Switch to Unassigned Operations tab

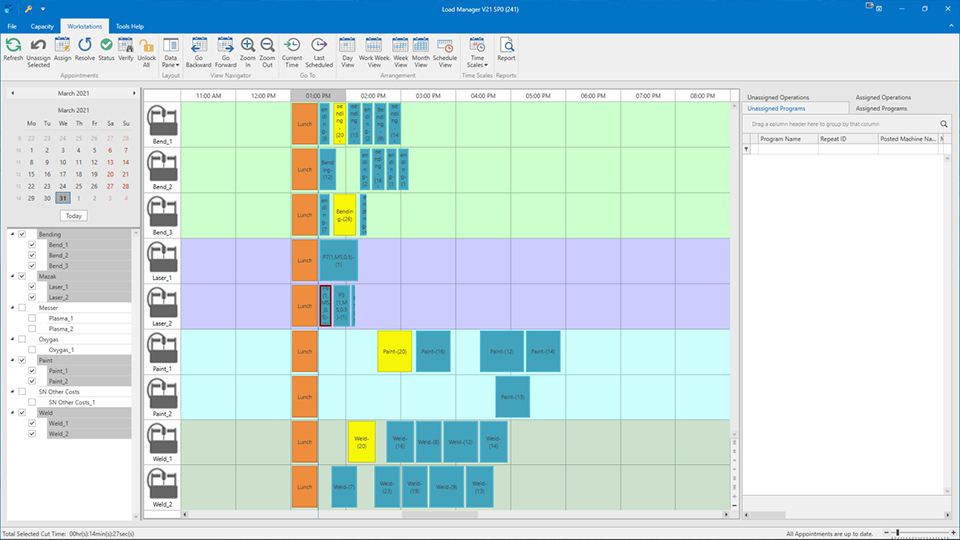[x=778, y=97]
